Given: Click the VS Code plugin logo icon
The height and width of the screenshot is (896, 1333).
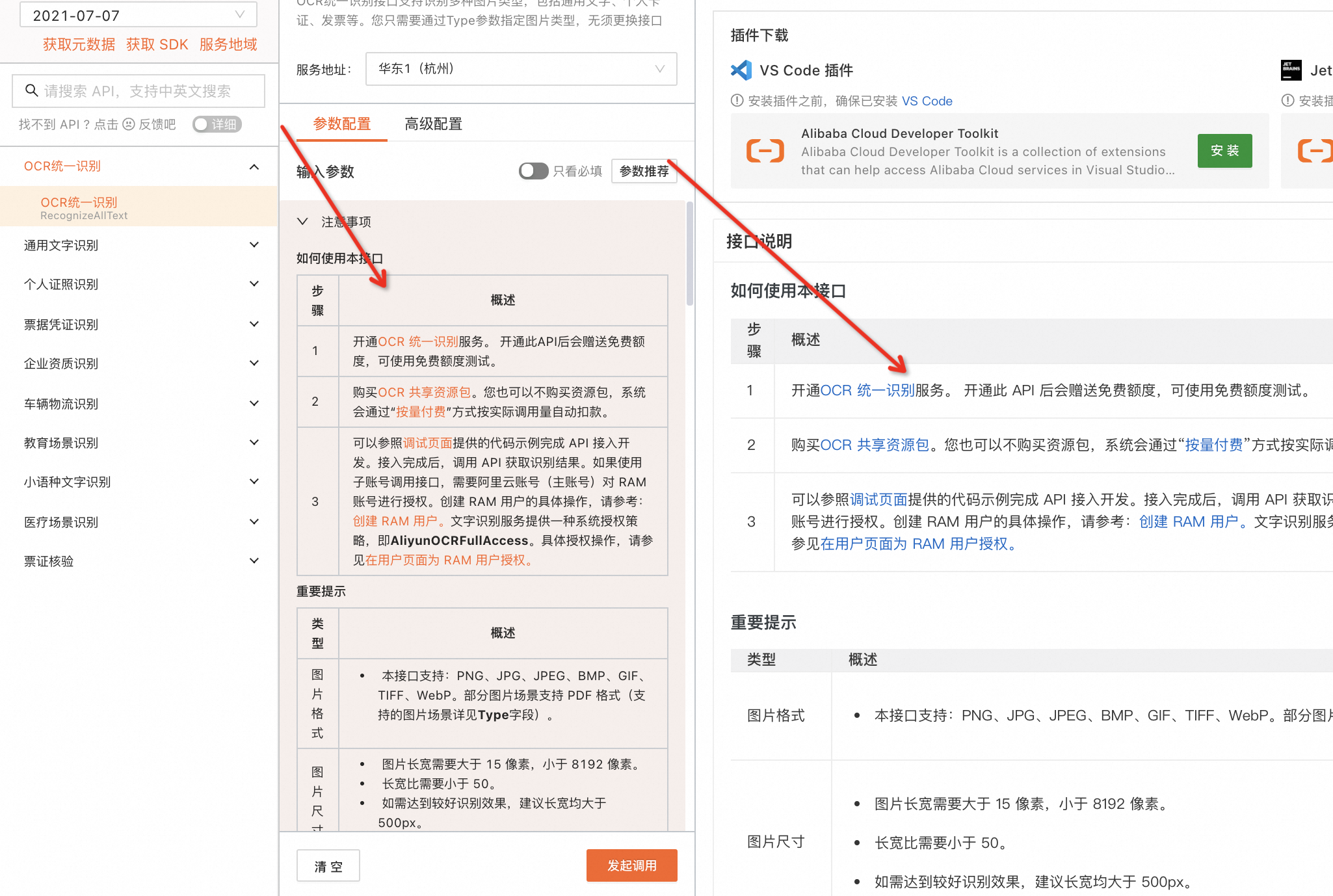Looking at the screenshot, I should pyautogui.click(x=741, y=70).
